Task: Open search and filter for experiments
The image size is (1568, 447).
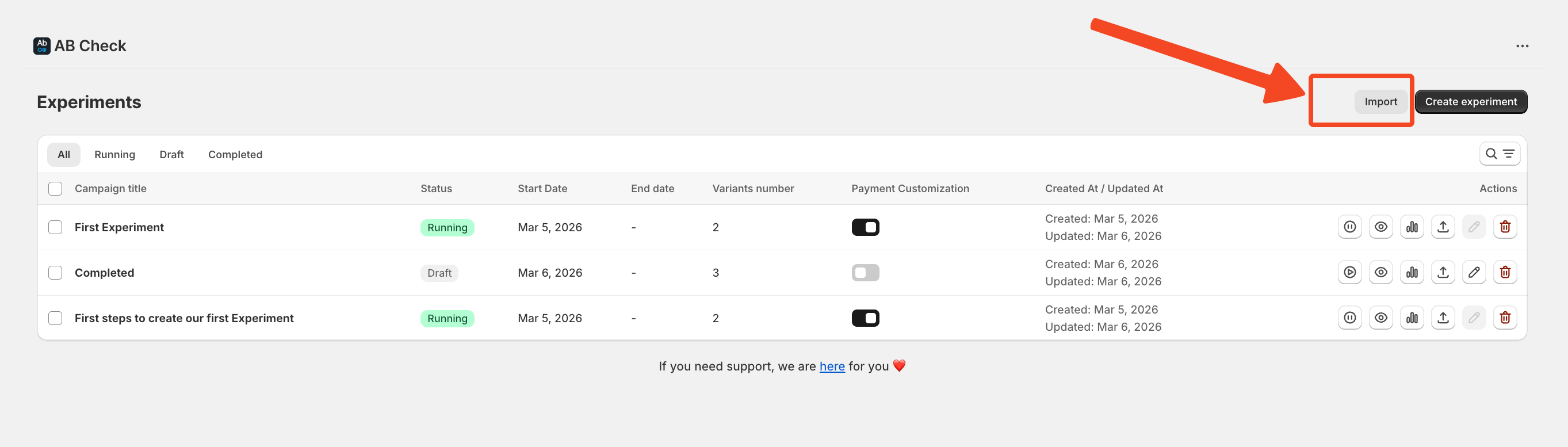Action: coord(1499,154)
